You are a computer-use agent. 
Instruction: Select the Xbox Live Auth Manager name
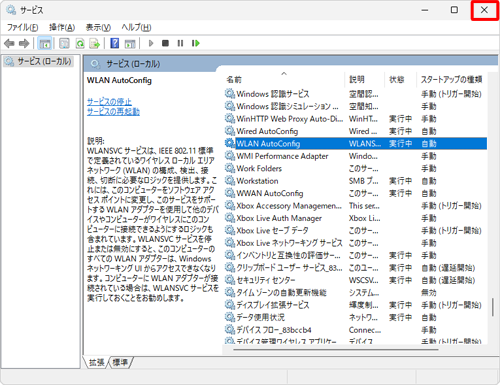[x=279, y=218]
